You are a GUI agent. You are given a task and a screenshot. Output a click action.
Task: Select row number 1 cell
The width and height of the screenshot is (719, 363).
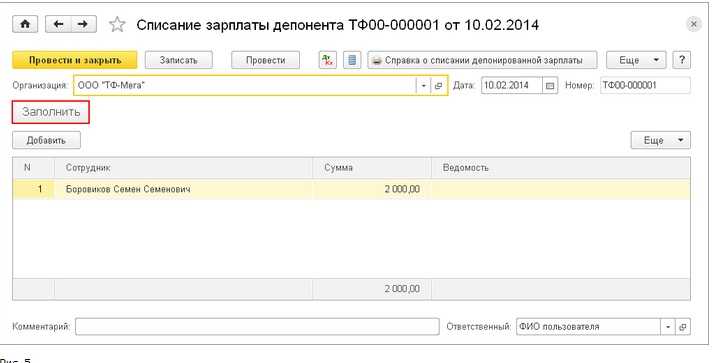tap(33, 189)
